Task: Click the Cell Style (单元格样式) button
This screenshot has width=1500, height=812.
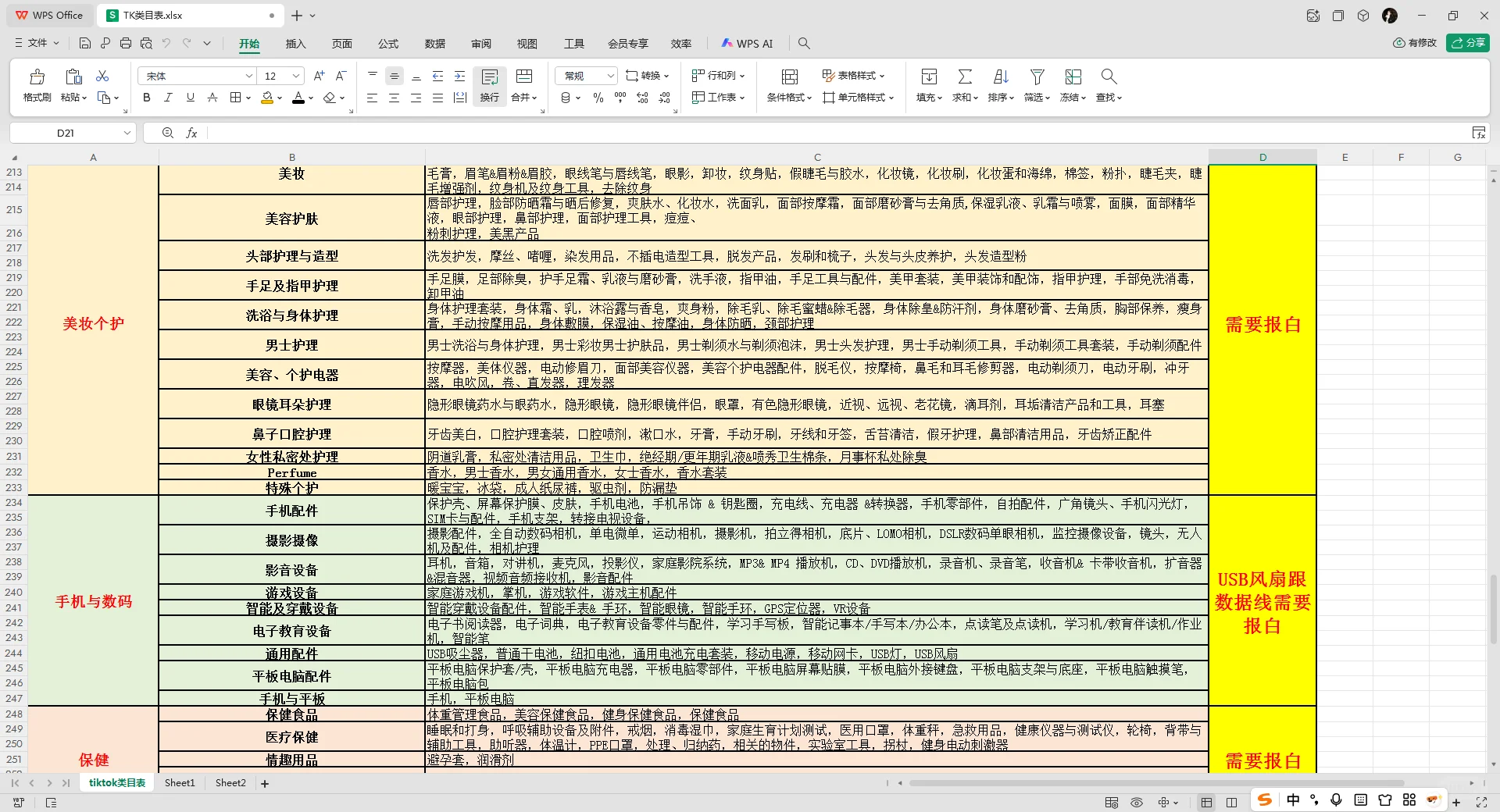Action: click(x=858, y=98)
